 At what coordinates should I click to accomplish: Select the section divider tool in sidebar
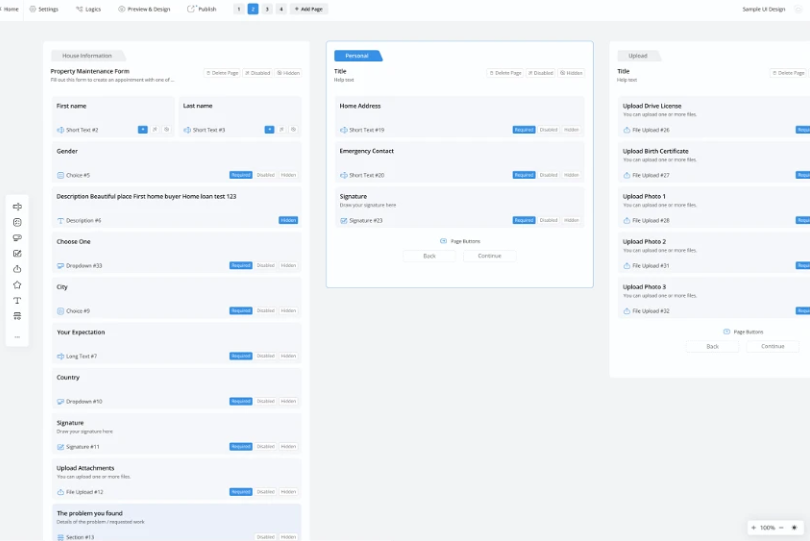pyautogui.click(x=17, y=316)
